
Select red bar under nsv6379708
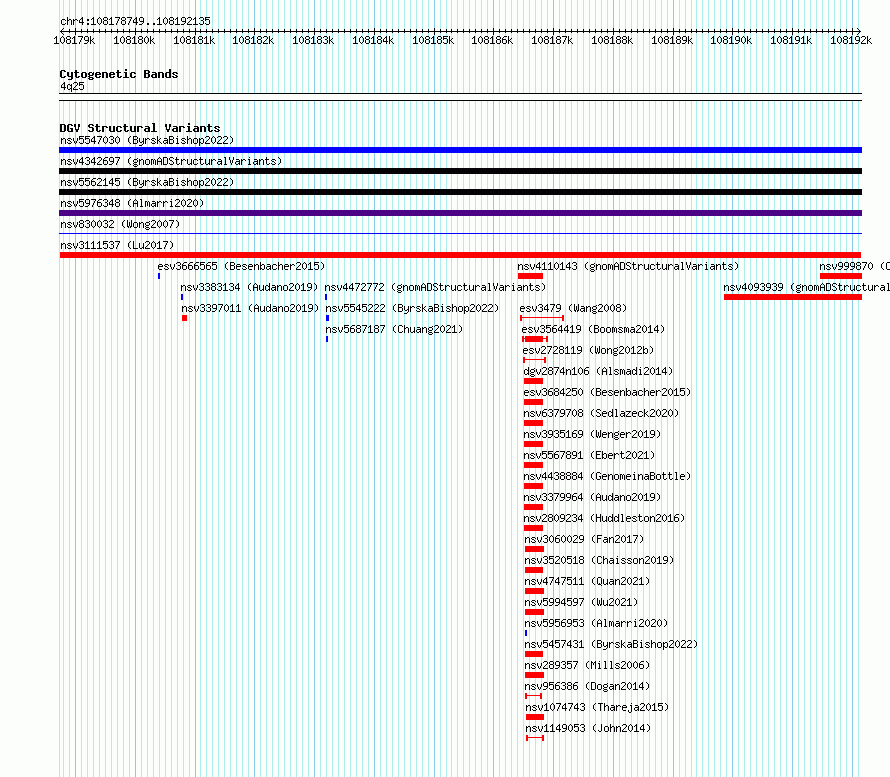(x=534, y=423)
